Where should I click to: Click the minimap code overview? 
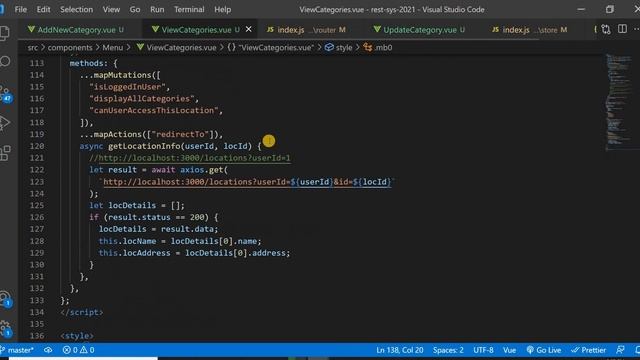619,102
